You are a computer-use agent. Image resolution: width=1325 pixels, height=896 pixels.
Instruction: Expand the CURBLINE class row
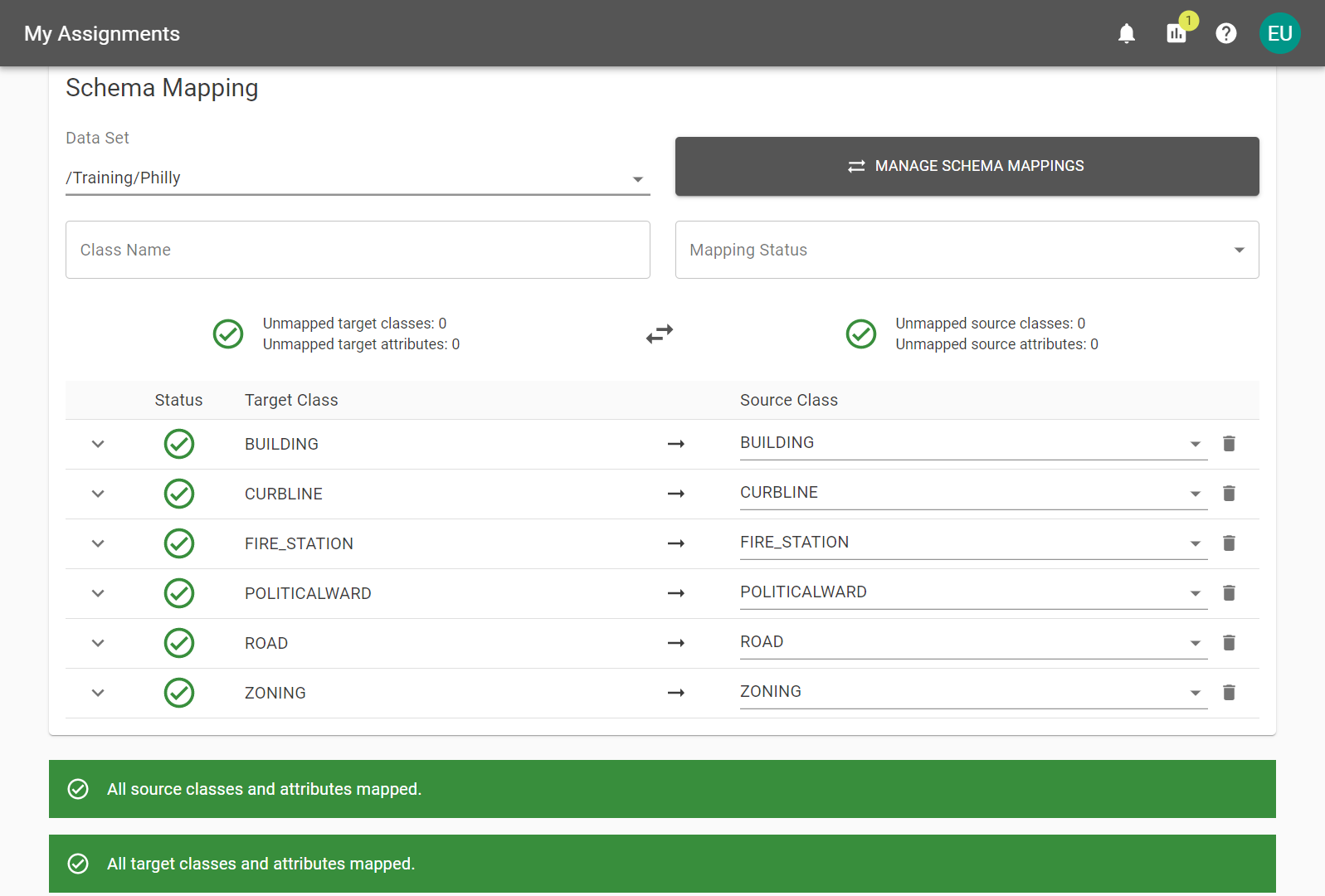click(98, 494)
